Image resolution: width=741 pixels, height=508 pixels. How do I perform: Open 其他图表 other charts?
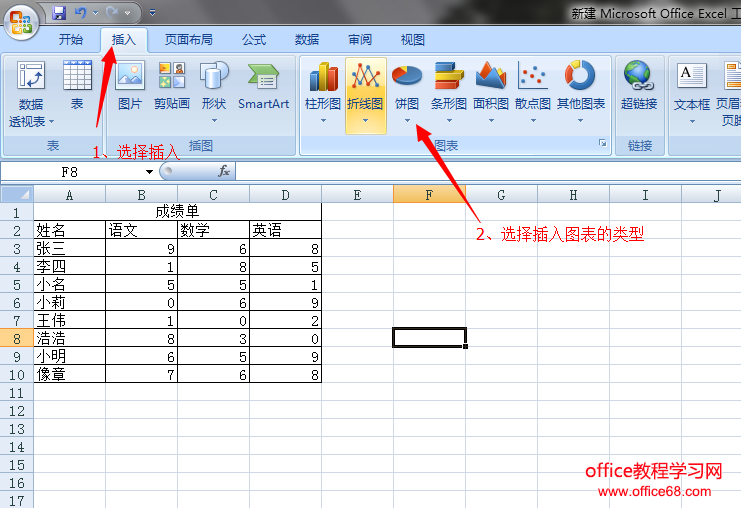point(580,95)
